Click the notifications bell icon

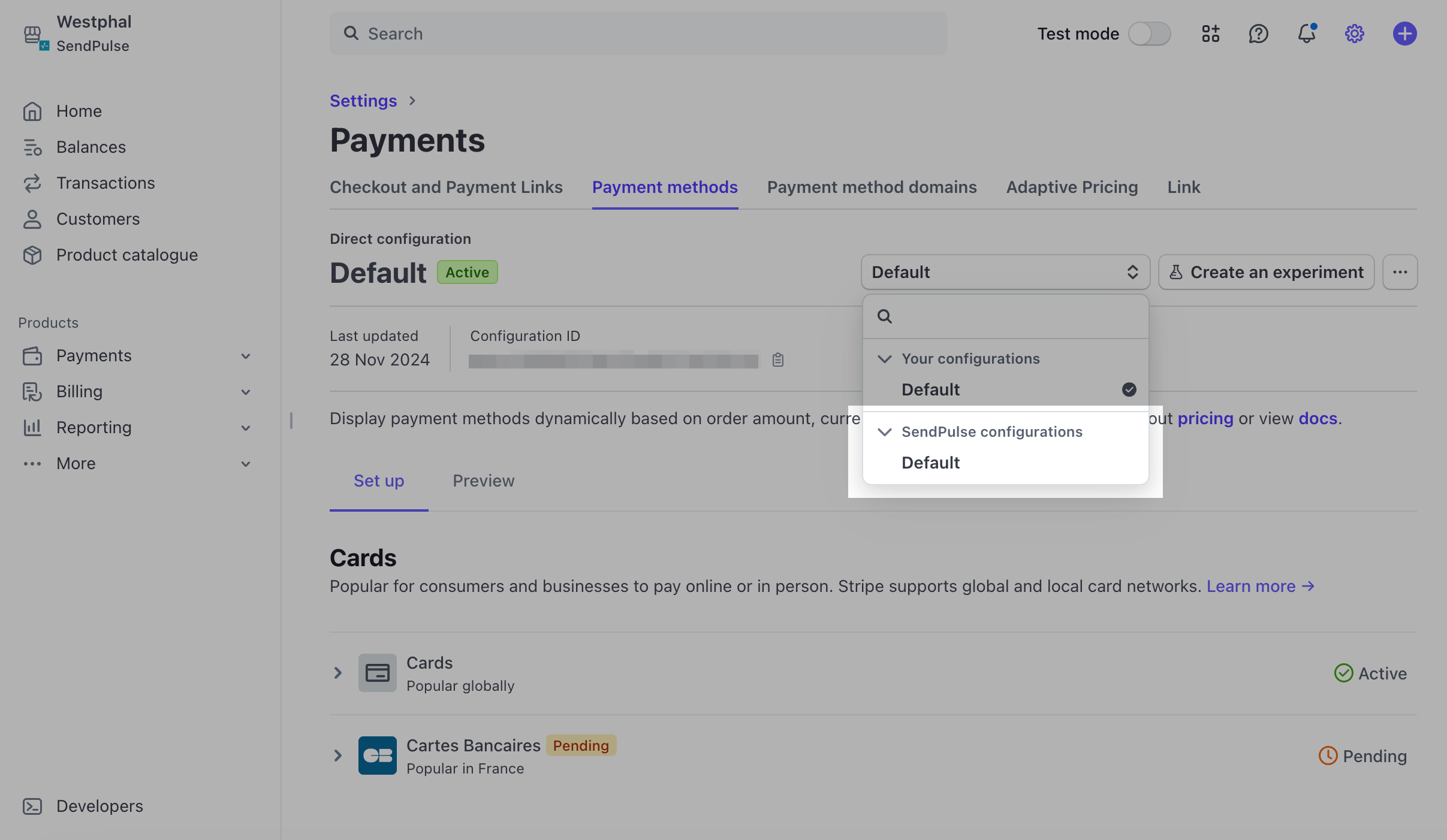pyautogui.click(x=1306, y=34)
